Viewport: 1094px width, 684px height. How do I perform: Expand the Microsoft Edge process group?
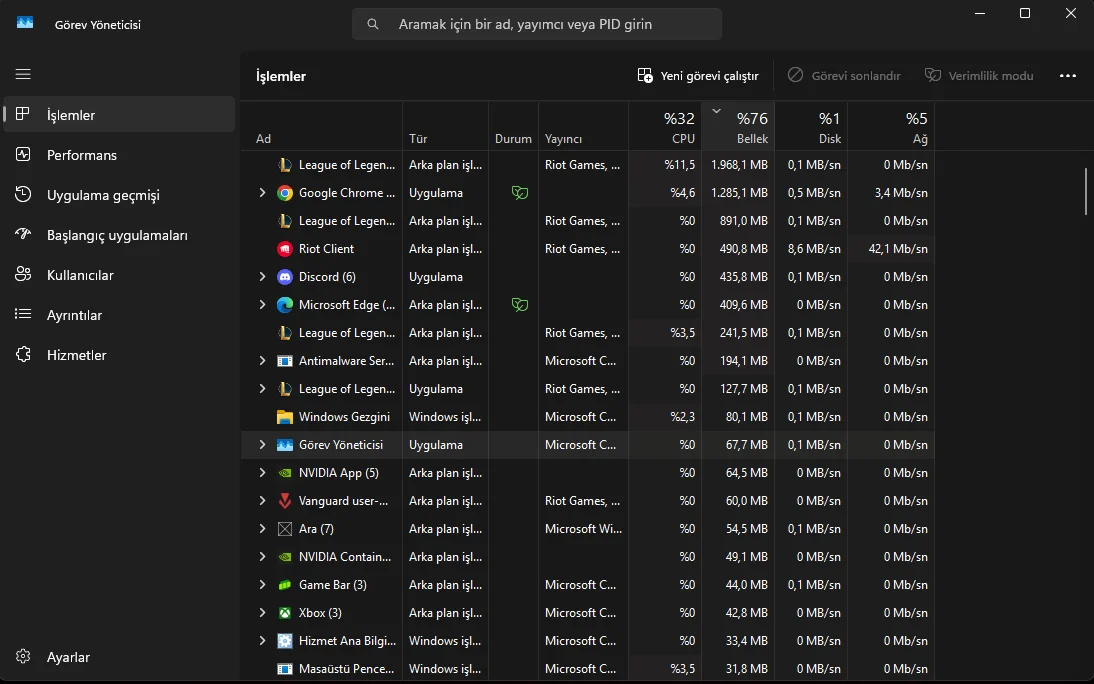[262, 304]
